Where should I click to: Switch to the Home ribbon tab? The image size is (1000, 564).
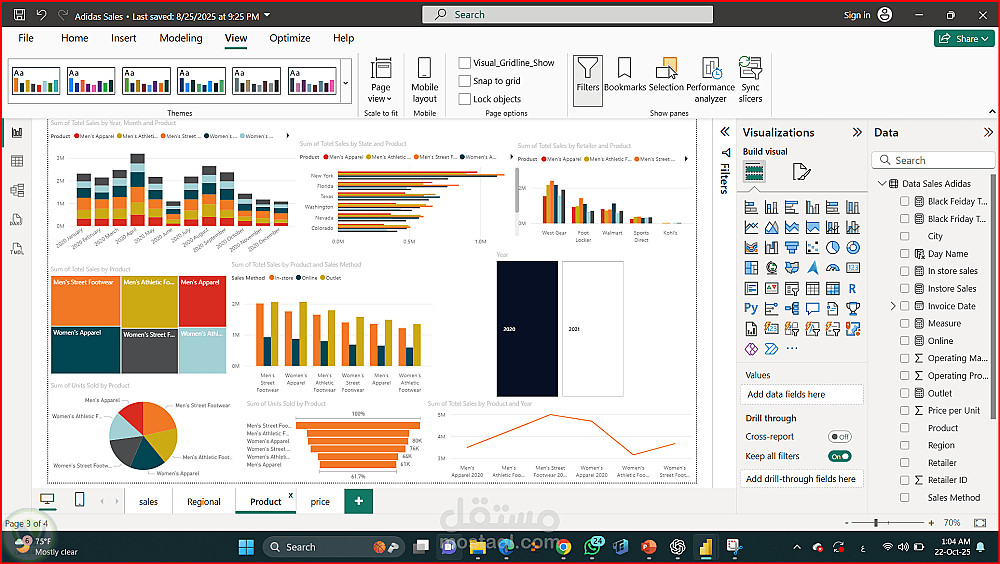click(x=75, y=38)
